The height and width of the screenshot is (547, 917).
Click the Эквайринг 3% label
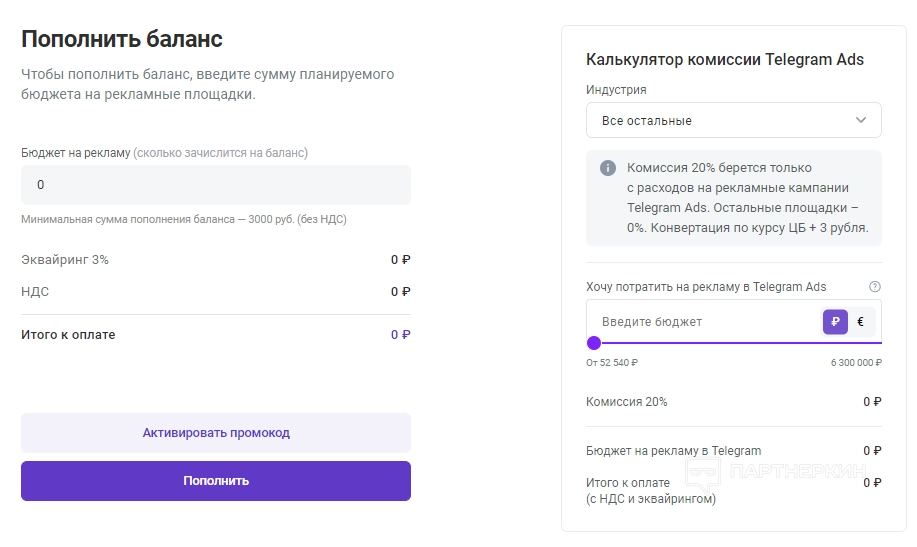tap(65, 260)
